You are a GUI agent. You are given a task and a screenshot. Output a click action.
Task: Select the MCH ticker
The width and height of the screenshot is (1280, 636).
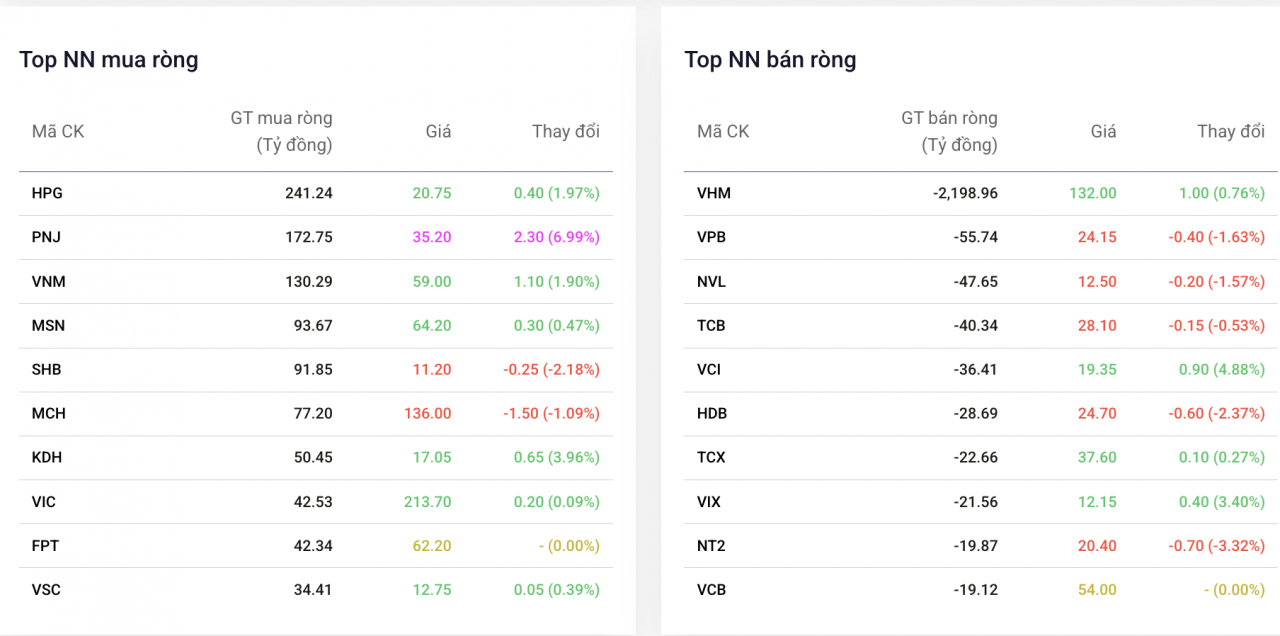pyautogui.click(x=48, y=413)
